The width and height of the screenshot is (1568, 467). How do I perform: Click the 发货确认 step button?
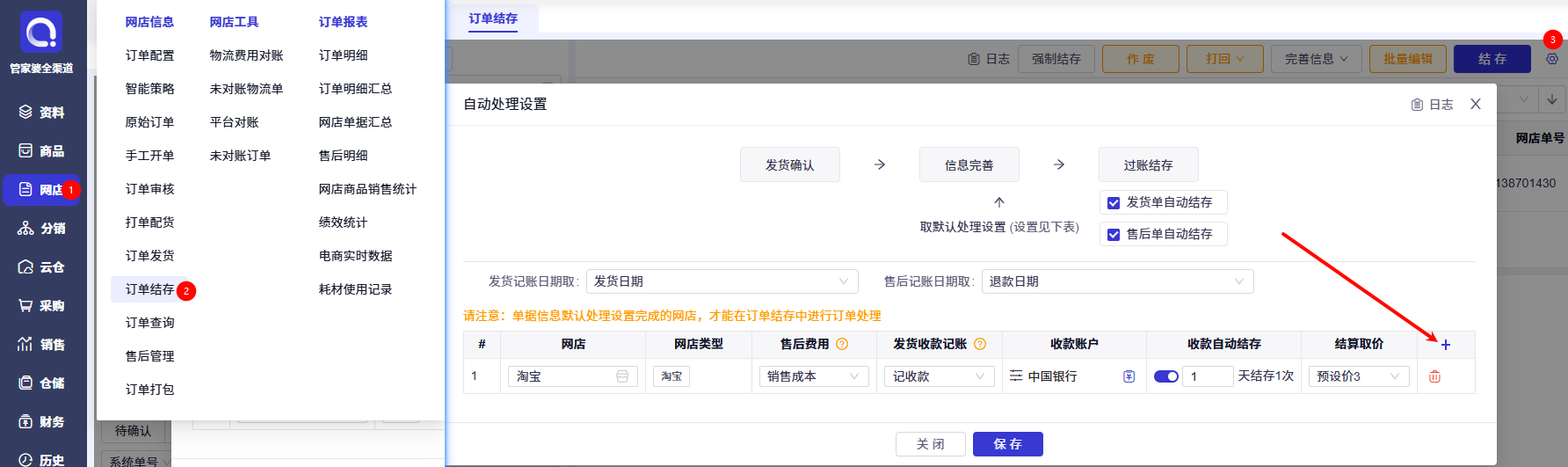click(790, 164)
